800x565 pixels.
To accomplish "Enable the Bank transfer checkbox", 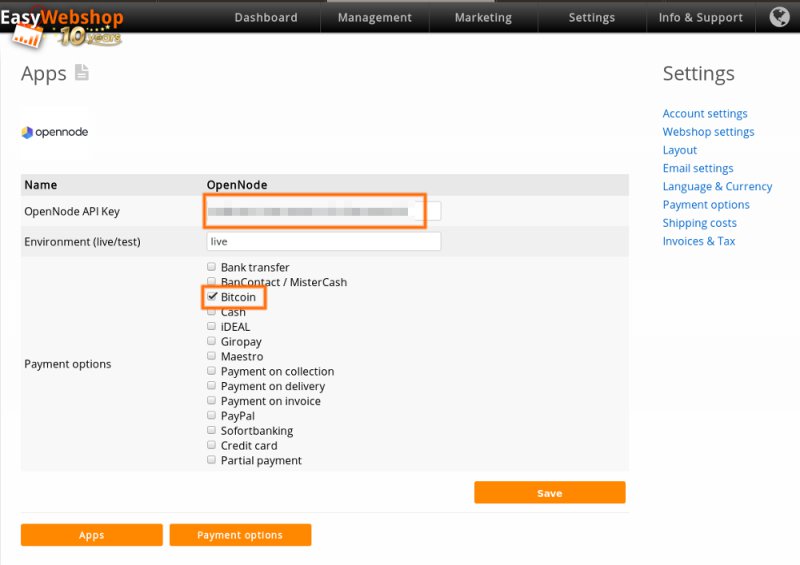I will click(x=212, y=267).
